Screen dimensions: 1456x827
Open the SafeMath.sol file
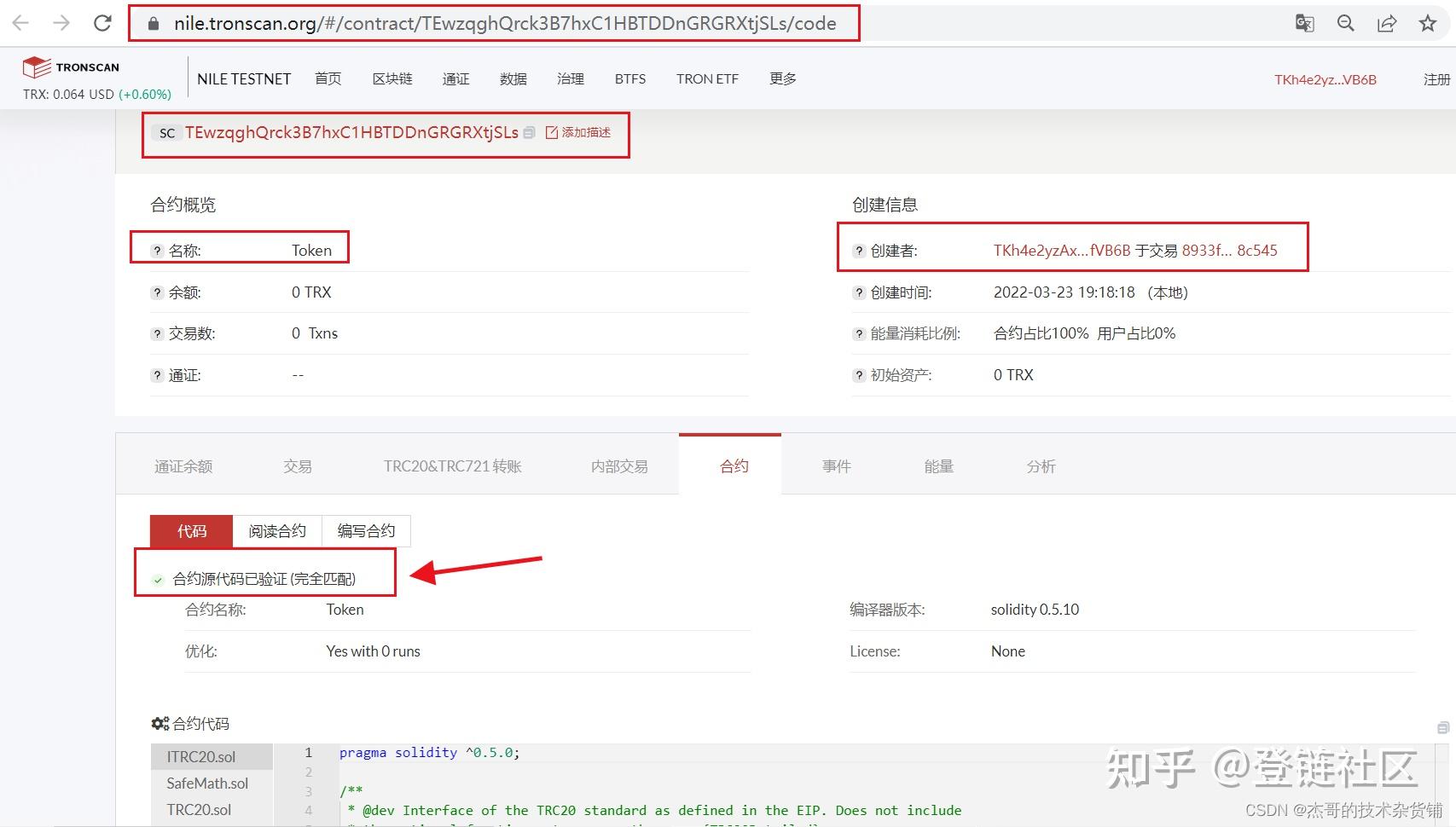click(x=212, y=783)
